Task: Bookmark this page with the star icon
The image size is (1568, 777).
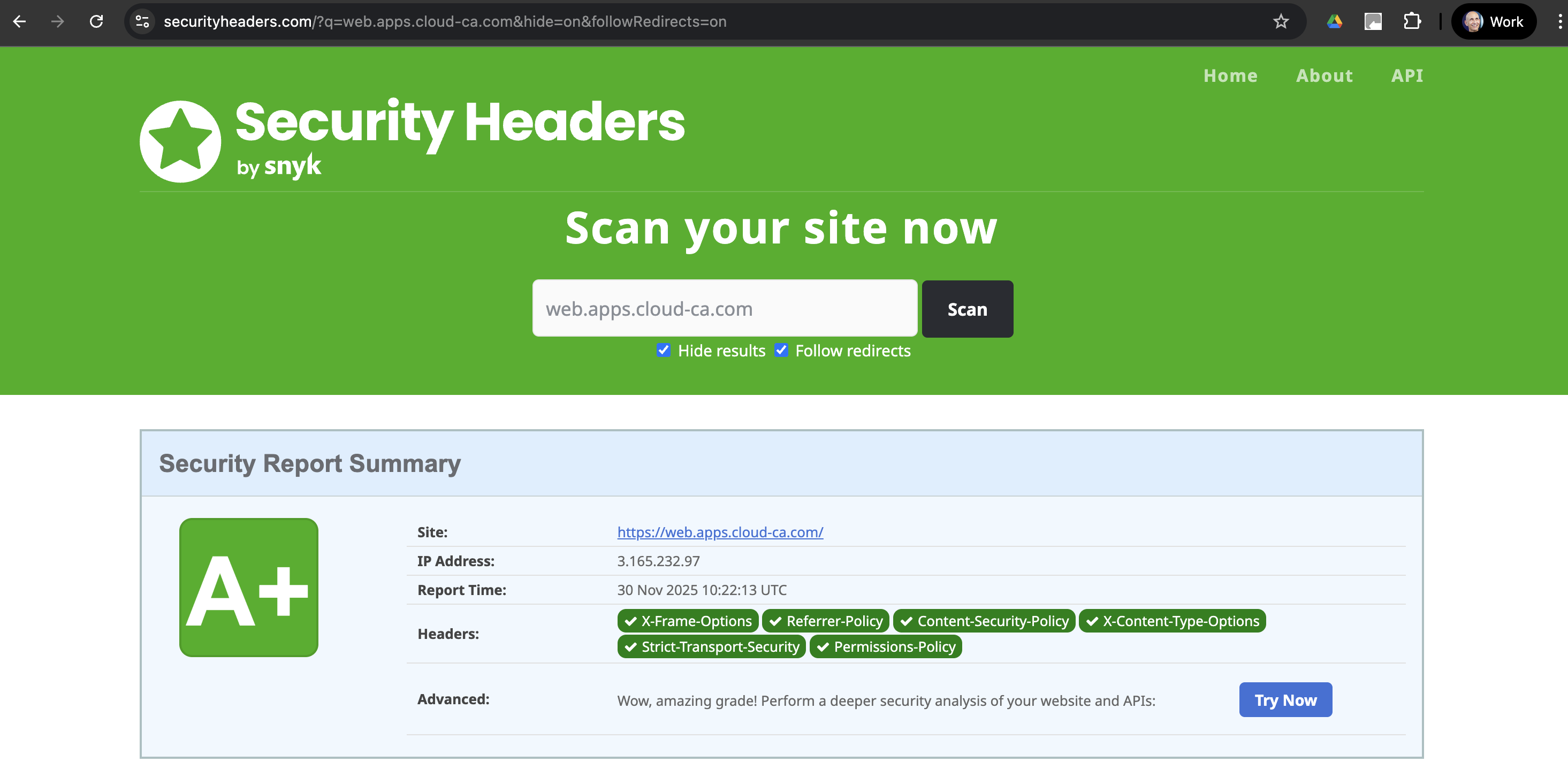Action: coord(1281,22)
